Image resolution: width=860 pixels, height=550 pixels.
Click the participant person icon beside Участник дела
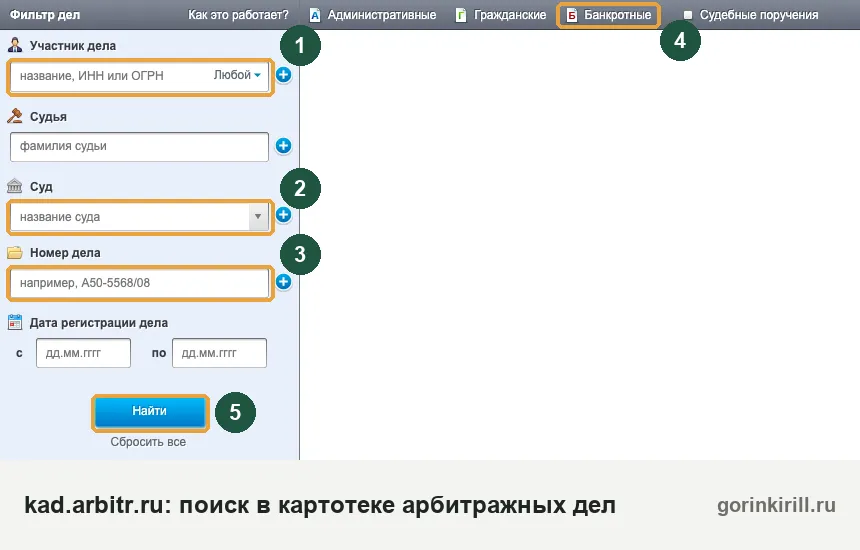[15, 45]
